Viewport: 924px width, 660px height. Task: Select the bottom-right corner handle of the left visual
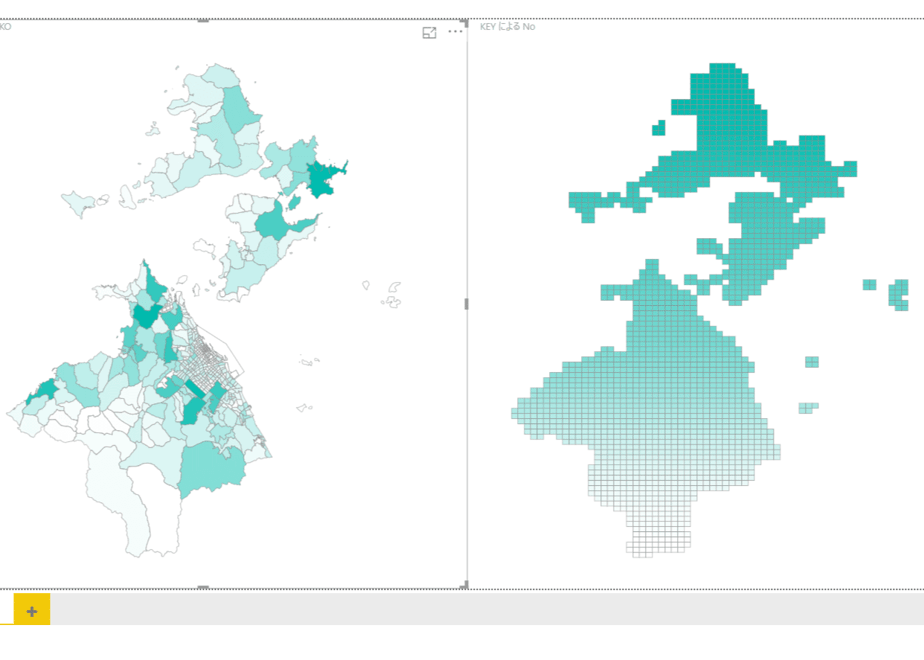[464, 585]
